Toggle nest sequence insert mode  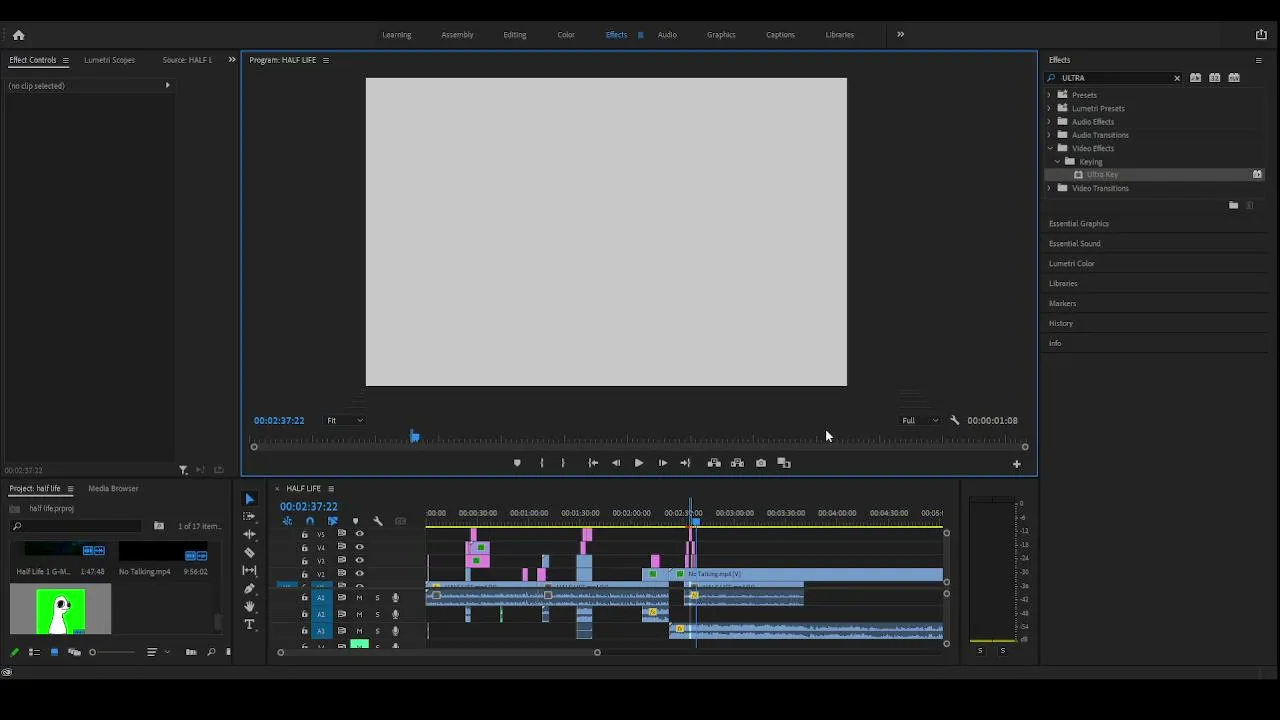287,521
